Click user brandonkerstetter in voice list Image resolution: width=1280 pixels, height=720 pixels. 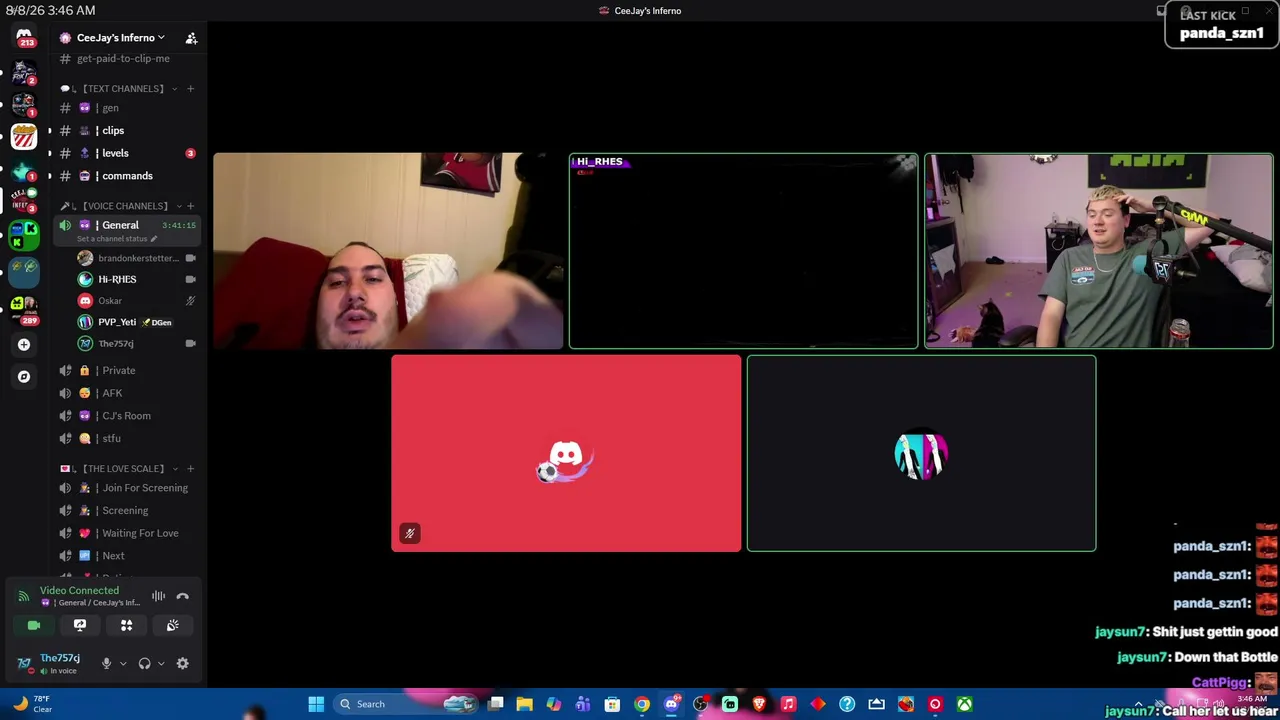(136, 258)
